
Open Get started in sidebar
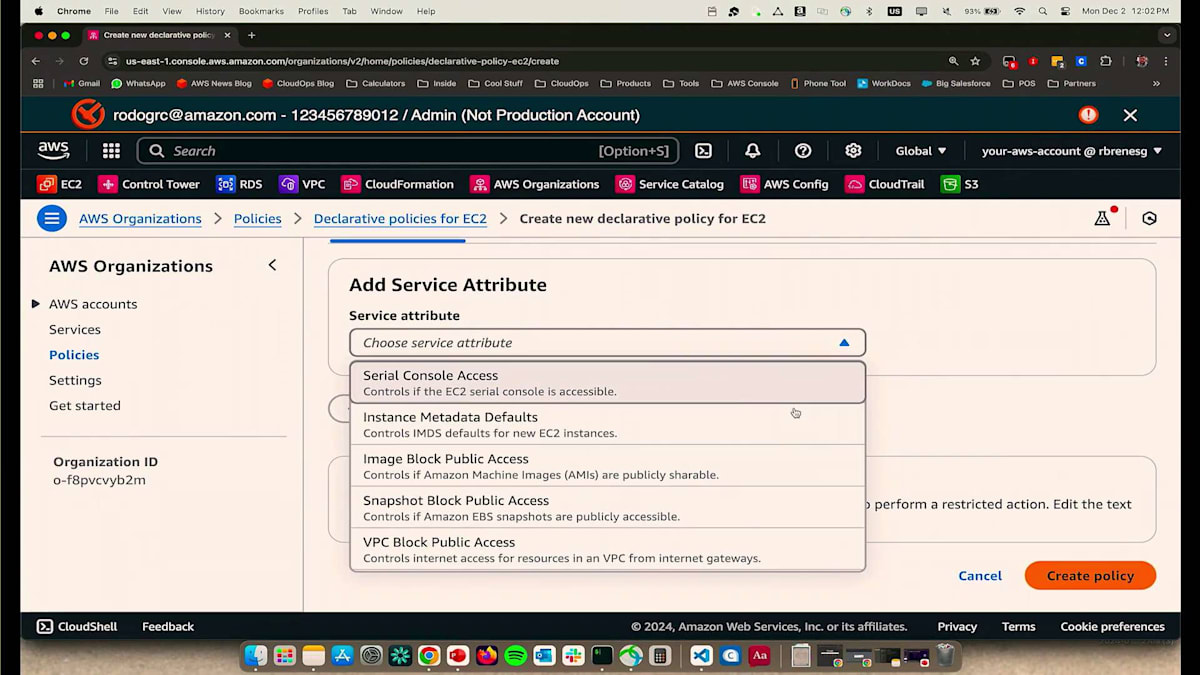point(85,405)
